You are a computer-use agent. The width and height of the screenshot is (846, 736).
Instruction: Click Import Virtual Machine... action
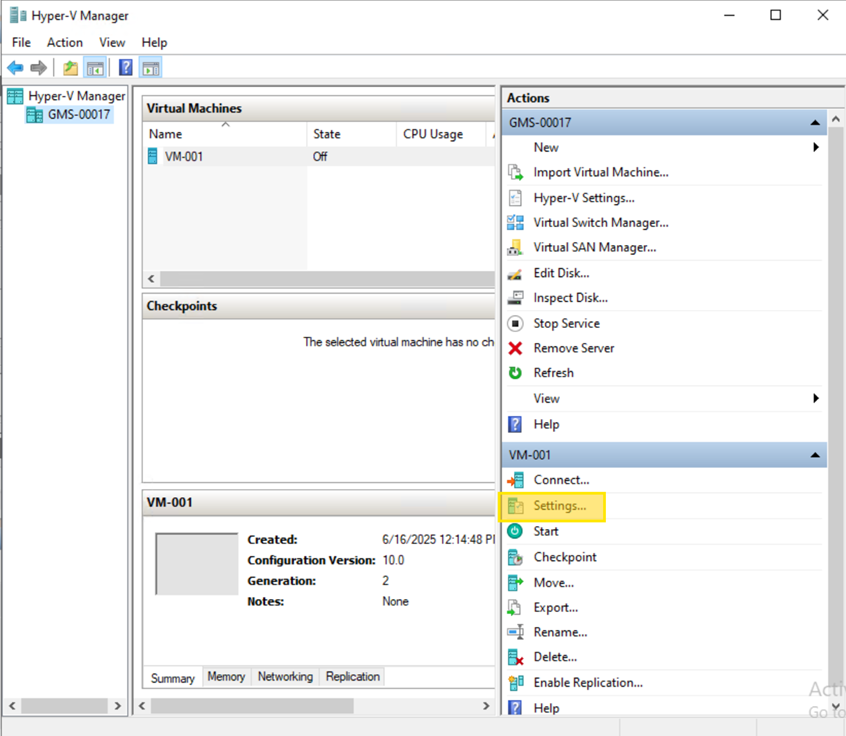pos(601,172)
